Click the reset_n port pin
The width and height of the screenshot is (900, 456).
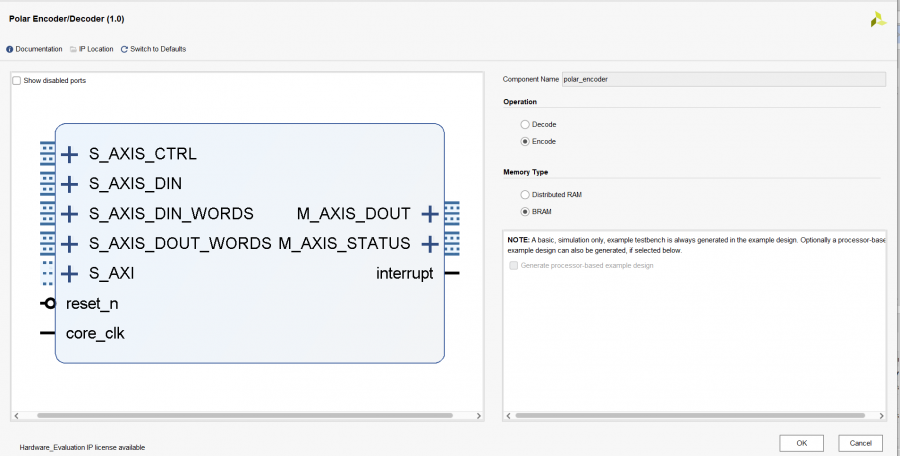click(x=47, y=303)
